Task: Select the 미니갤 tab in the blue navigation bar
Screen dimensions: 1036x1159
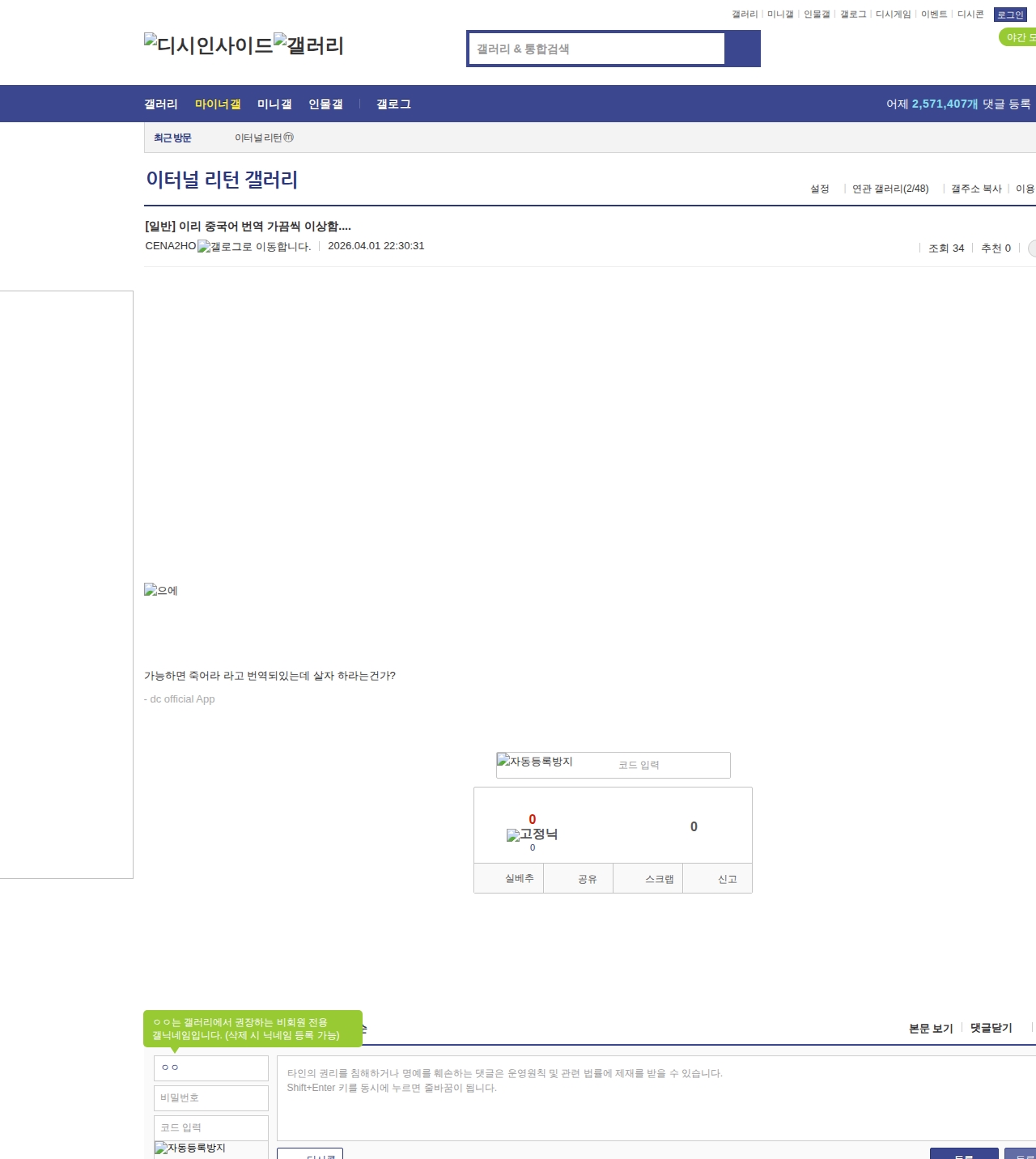Action: 274,104
